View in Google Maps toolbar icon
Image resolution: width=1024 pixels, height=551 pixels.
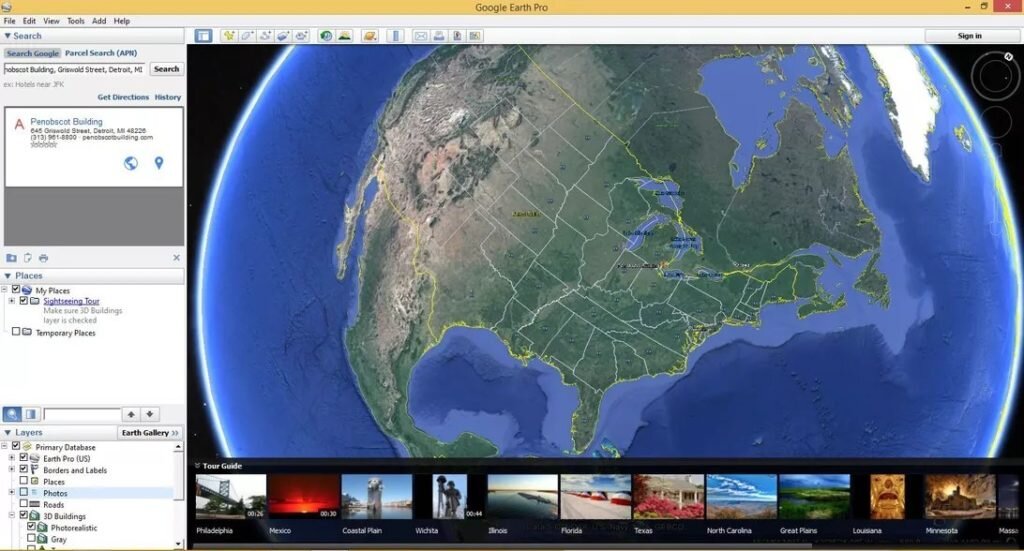coord(475,36)
